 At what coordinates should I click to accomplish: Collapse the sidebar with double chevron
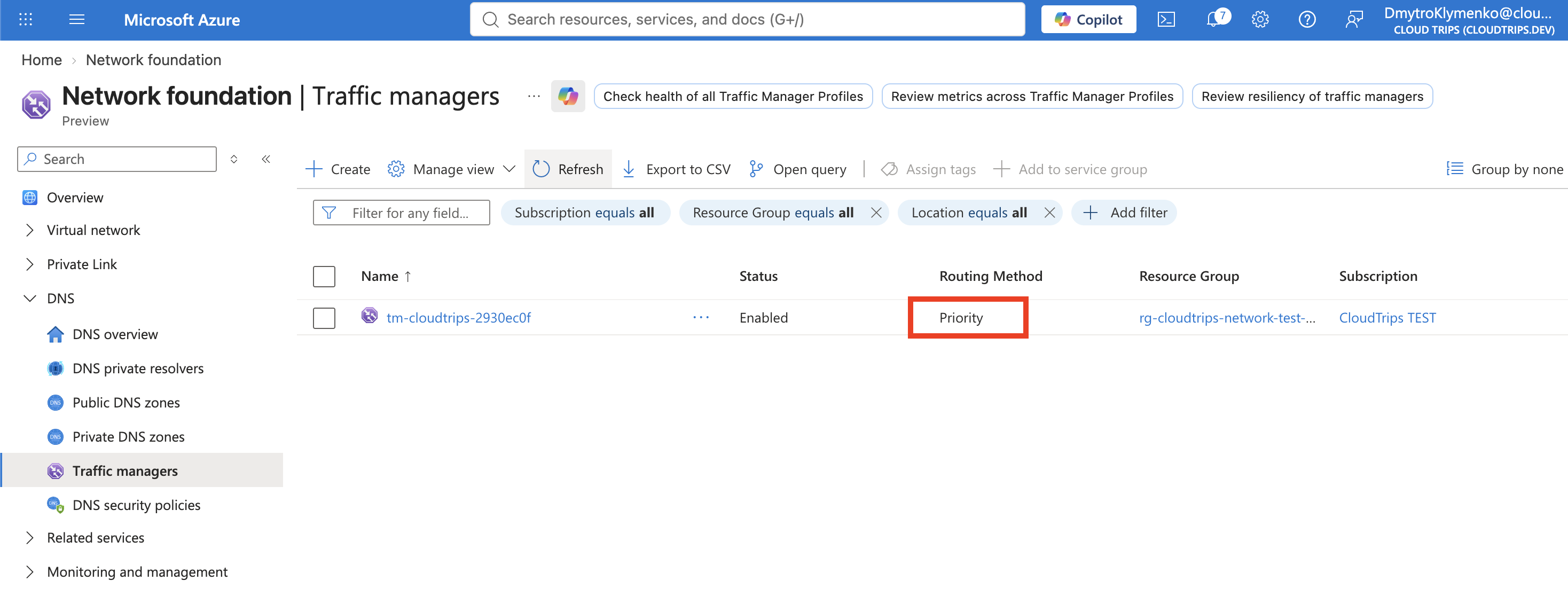pos(266,159)
